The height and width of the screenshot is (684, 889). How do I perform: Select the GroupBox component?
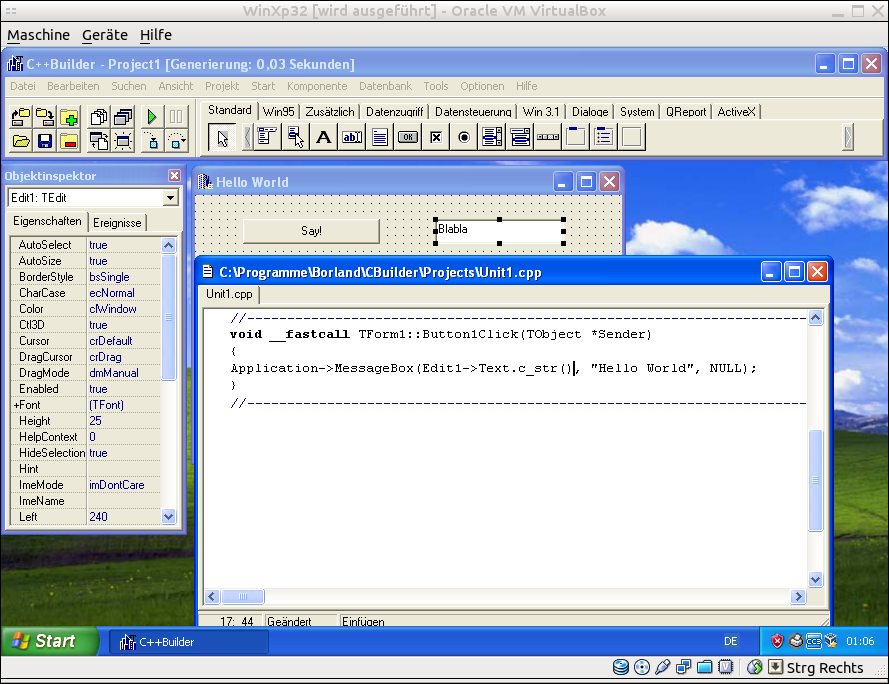click(x=575, y=137)
